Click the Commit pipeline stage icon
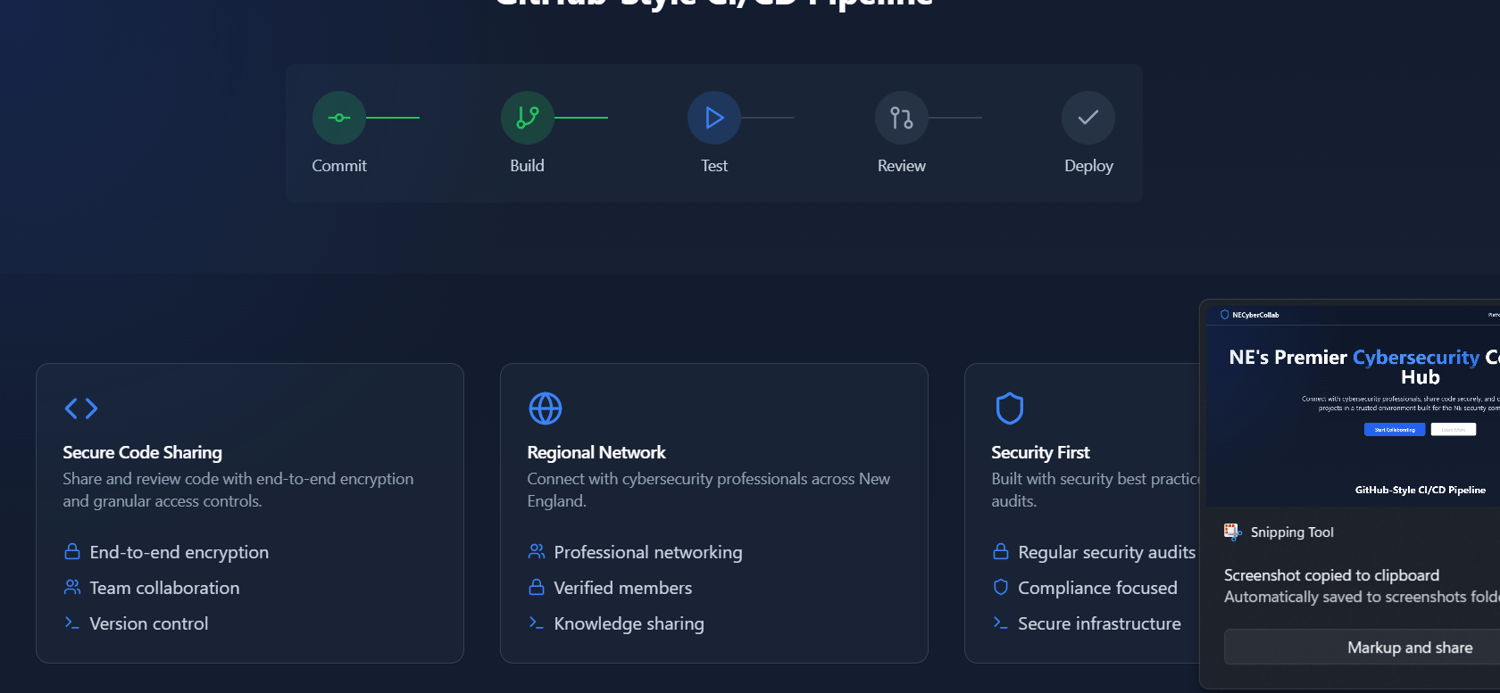The width and height of the screenshot is (1500, 693). coord(339,118)
